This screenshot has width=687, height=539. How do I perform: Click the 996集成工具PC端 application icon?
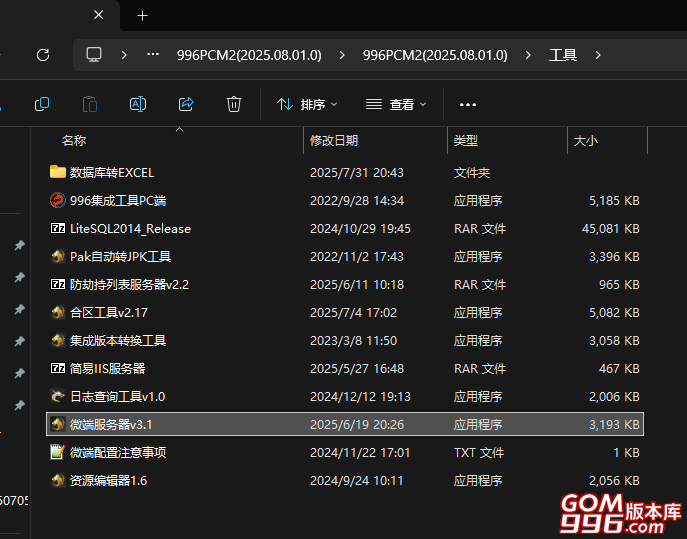57,200
